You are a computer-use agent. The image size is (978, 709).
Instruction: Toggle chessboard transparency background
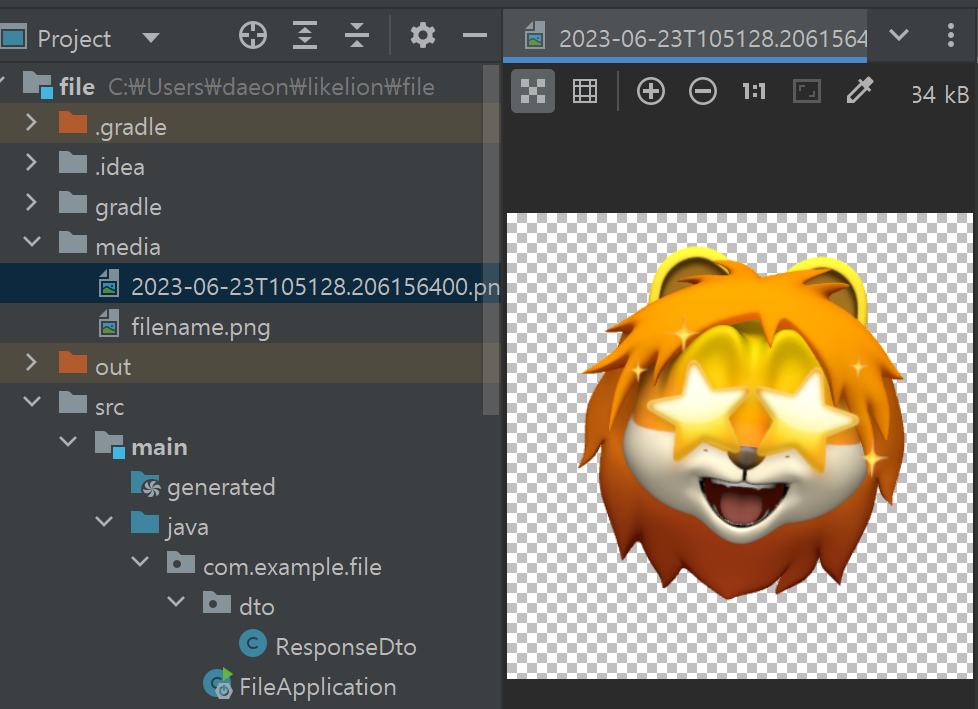[533, 91]
